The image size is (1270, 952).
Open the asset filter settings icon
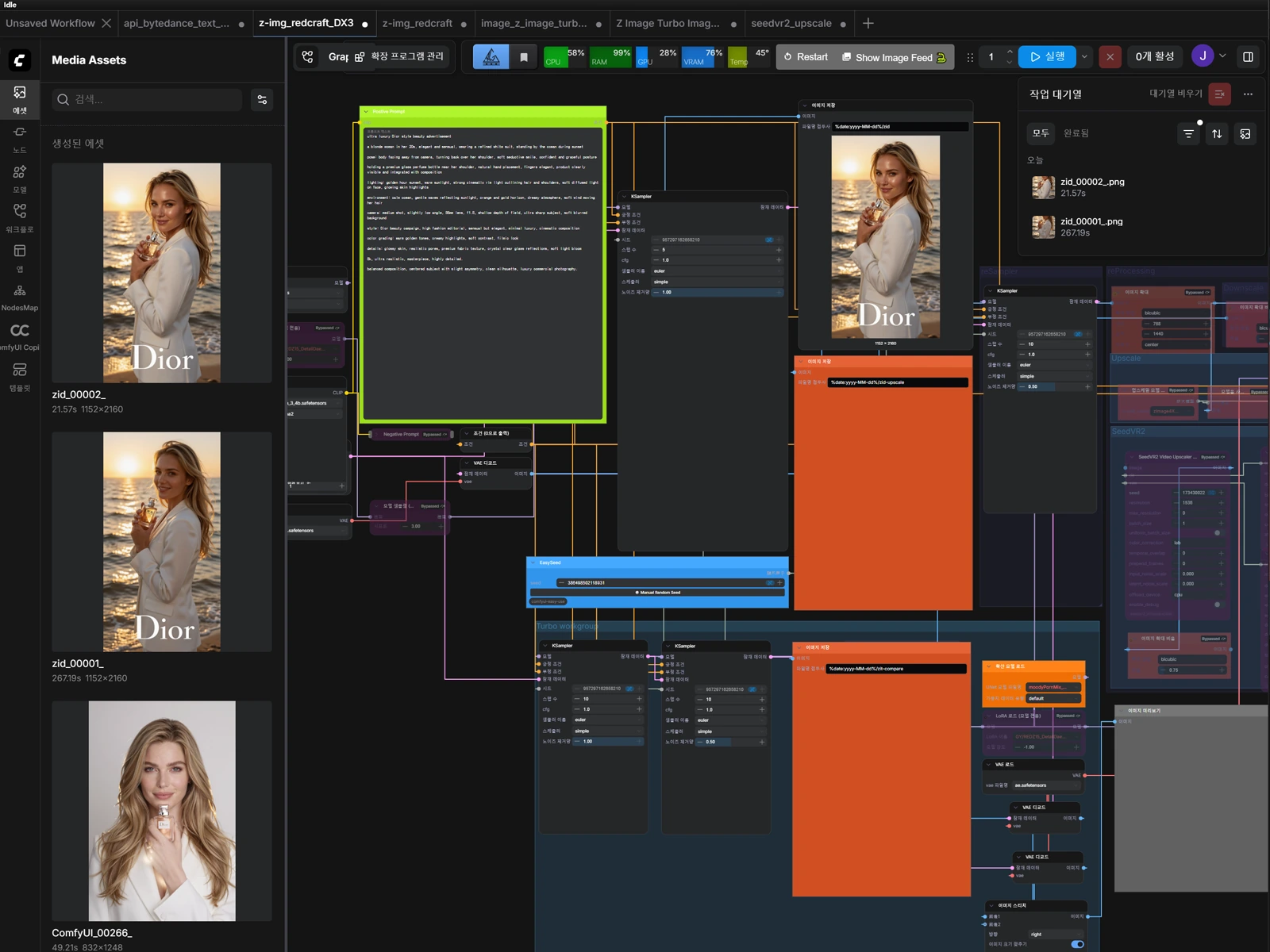(262, 99)
